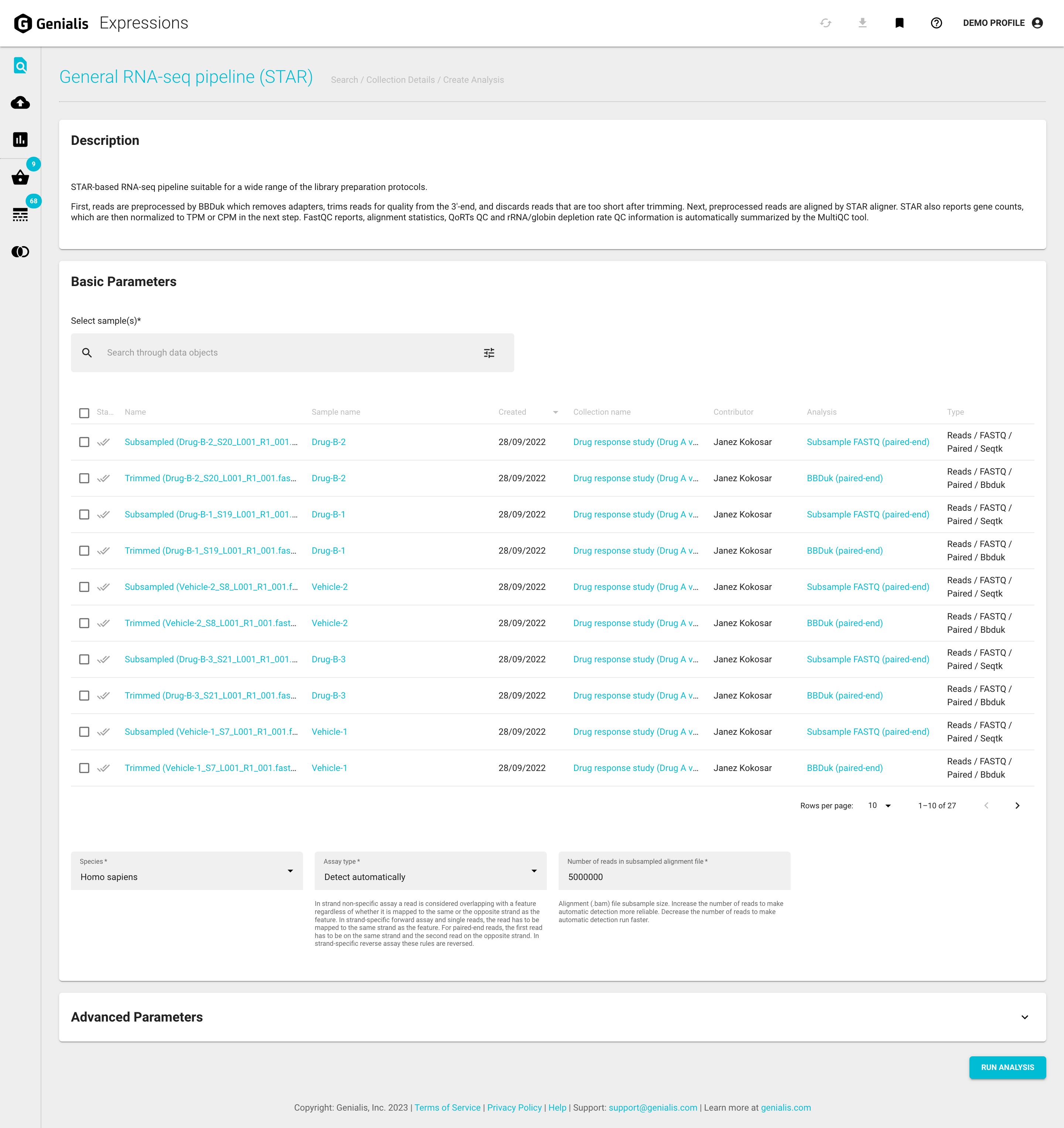The height and width of the screenshot is (1128, 1064).
Task: Click the overlapping circles sidebar icon
Action: (20, 251)
